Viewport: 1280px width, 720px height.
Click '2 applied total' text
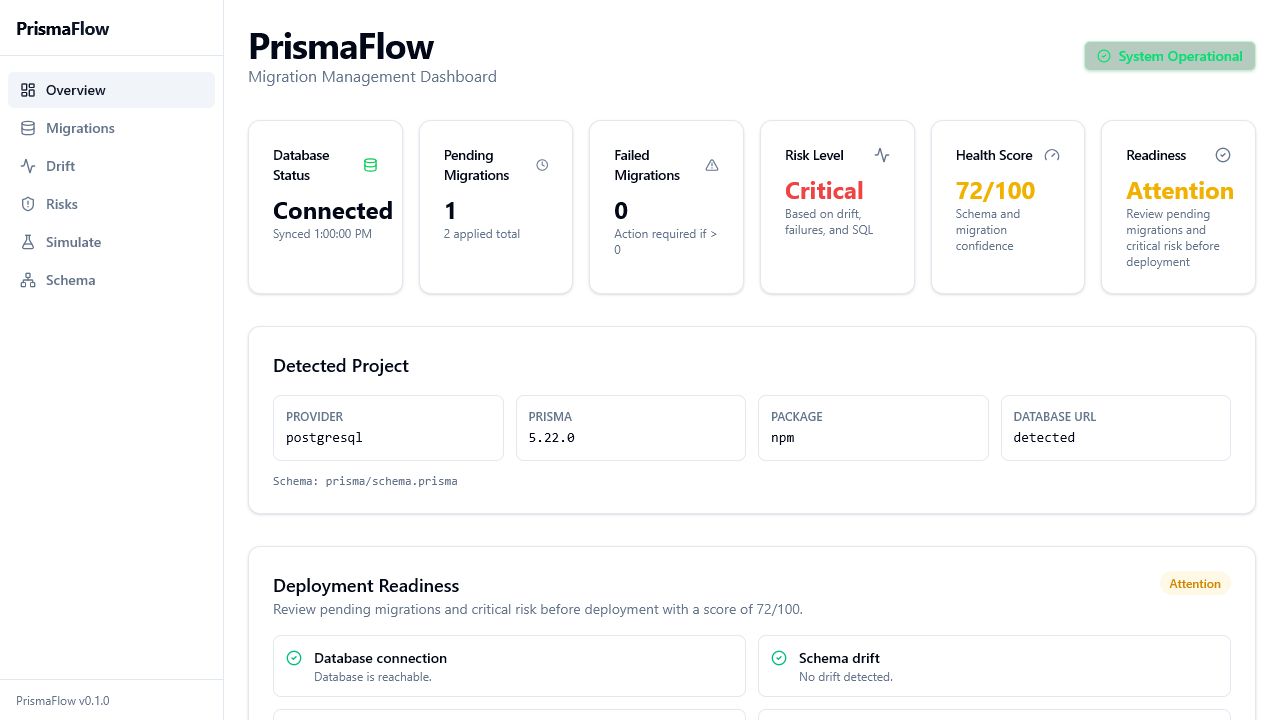pos(482,234)
